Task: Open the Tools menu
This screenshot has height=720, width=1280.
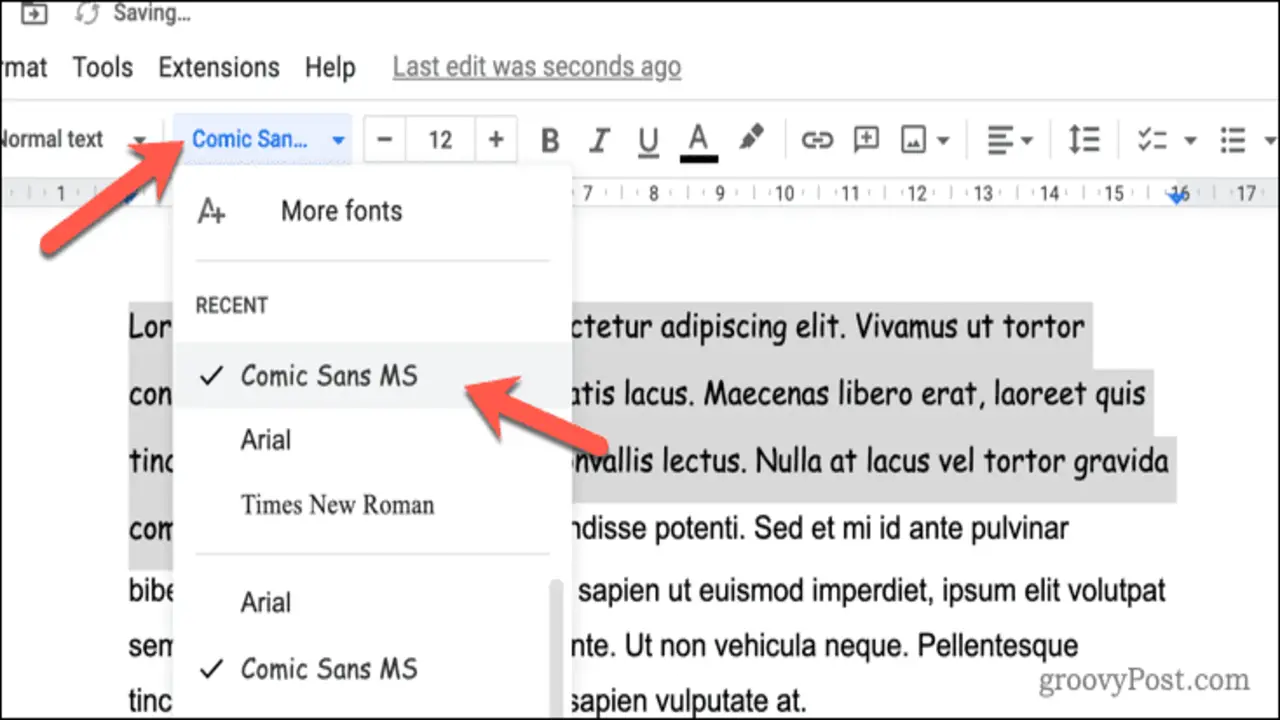Action: pyautogui.click(x=103, y=67)
